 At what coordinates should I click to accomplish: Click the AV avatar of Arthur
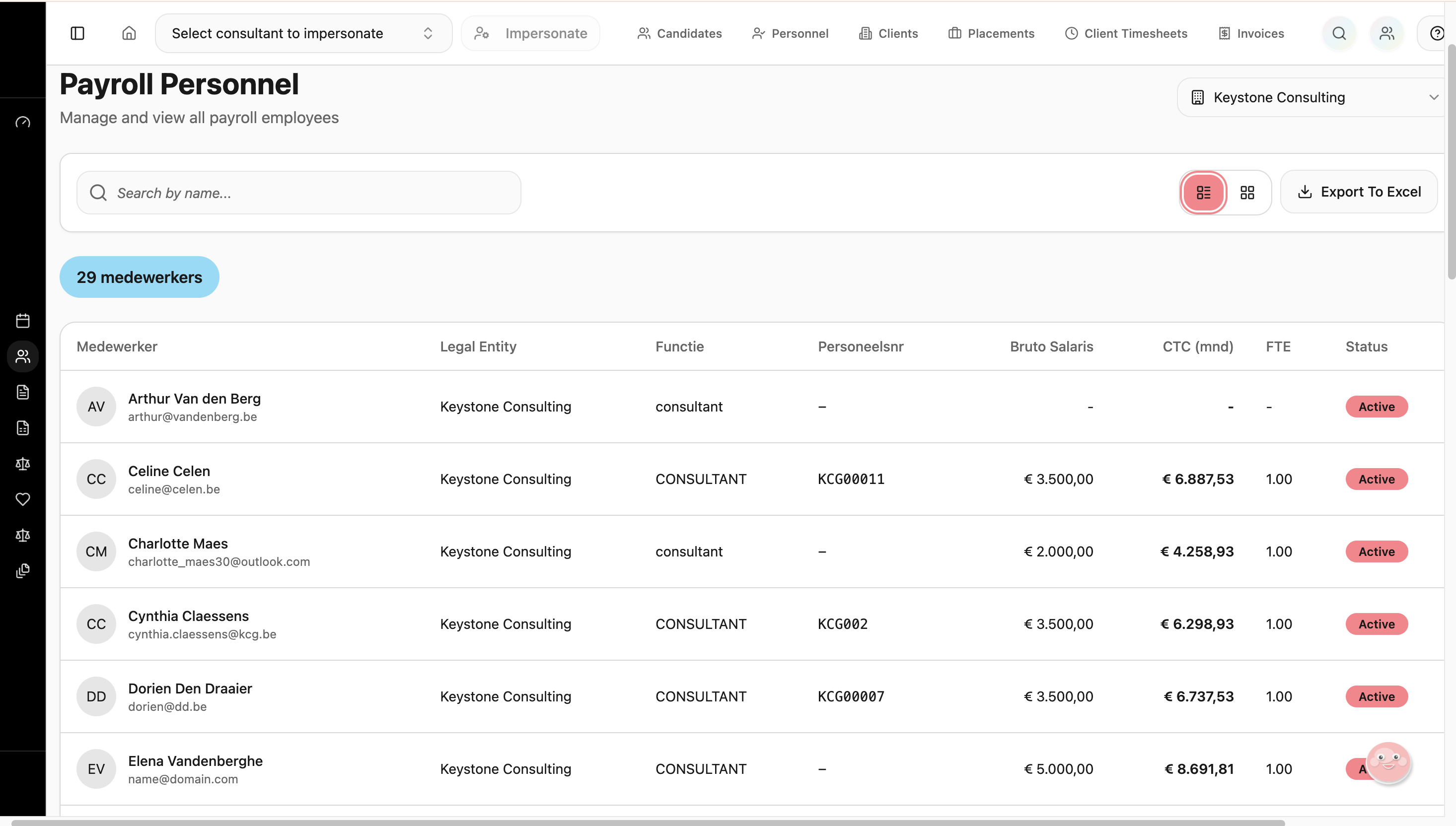click(96, 406)
